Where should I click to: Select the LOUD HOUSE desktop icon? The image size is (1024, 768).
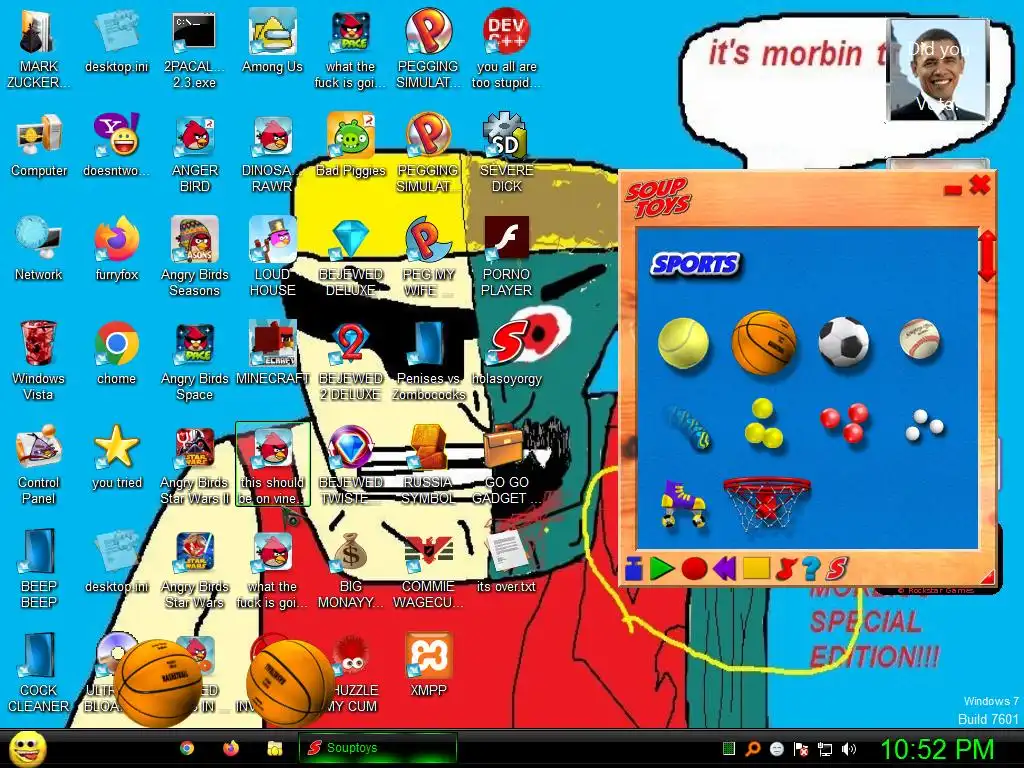click(272, 257)
